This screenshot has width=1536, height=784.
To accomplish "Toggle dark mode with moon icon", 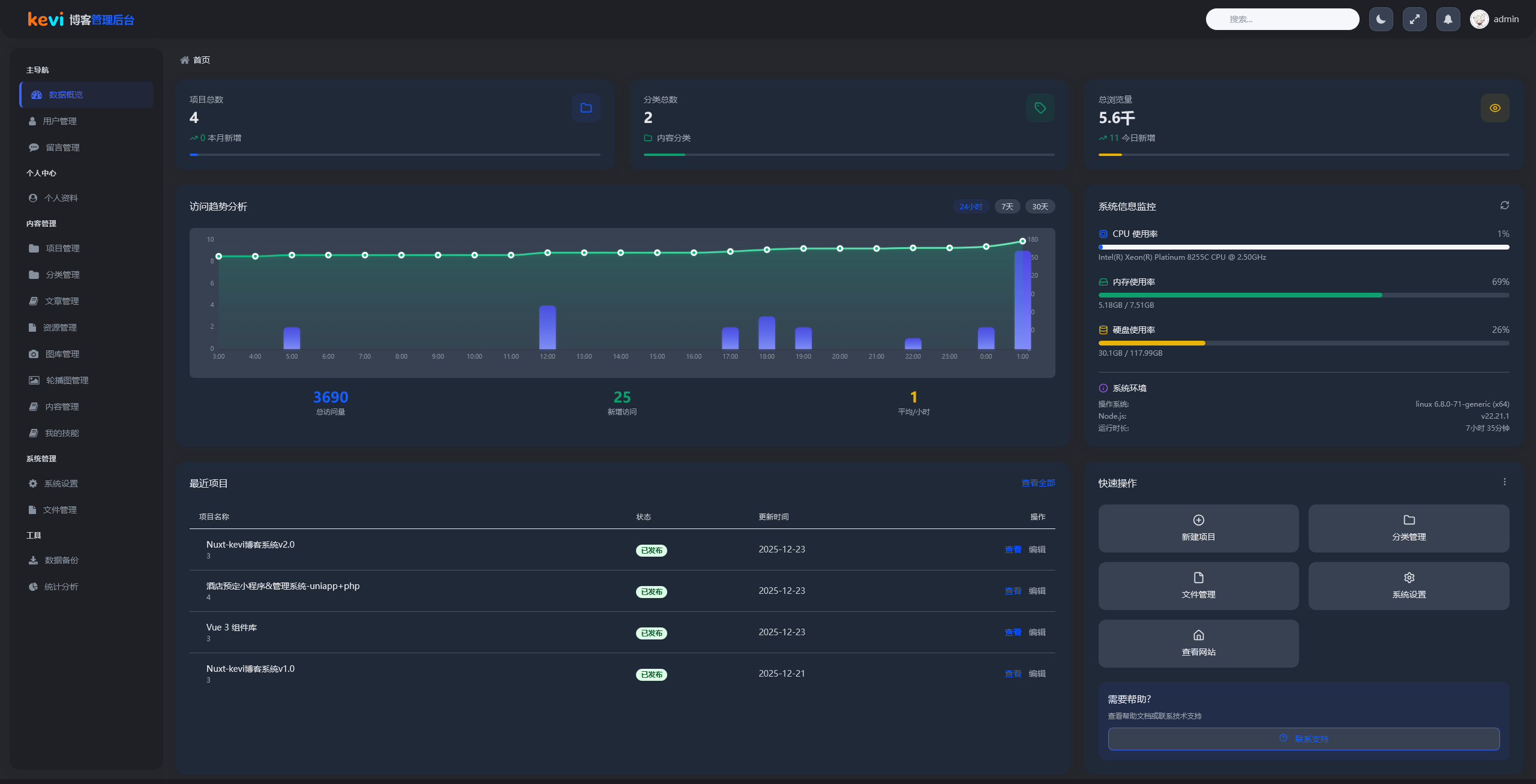I will pos(1381,19).
